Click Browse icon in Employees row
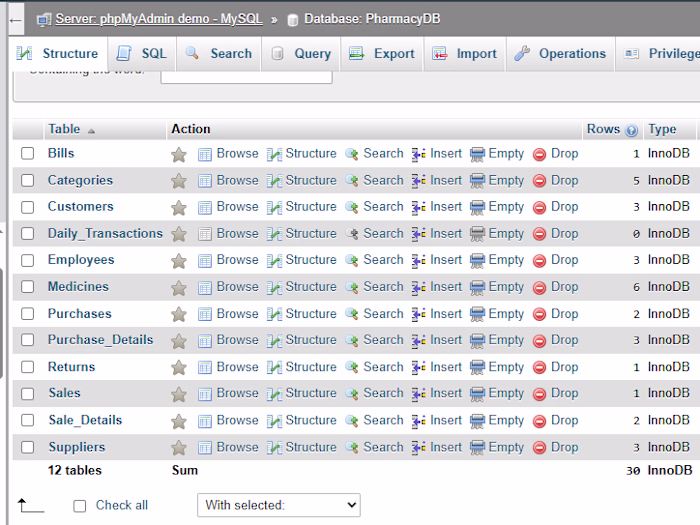This screenshot has width=700, height=525. 204,261
